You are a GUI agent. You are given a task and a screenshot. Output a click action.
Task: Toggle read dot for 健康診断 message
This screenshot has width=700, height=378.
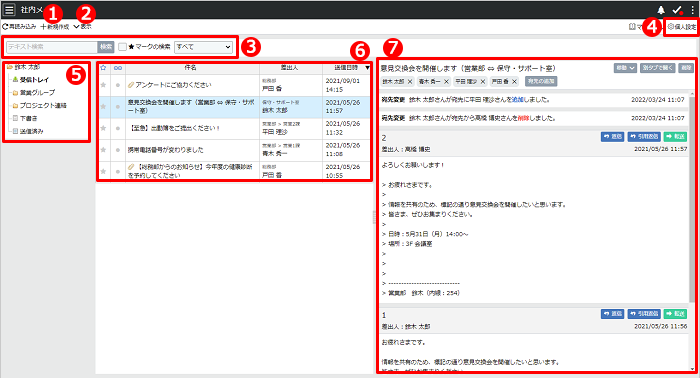click(118, 171)
